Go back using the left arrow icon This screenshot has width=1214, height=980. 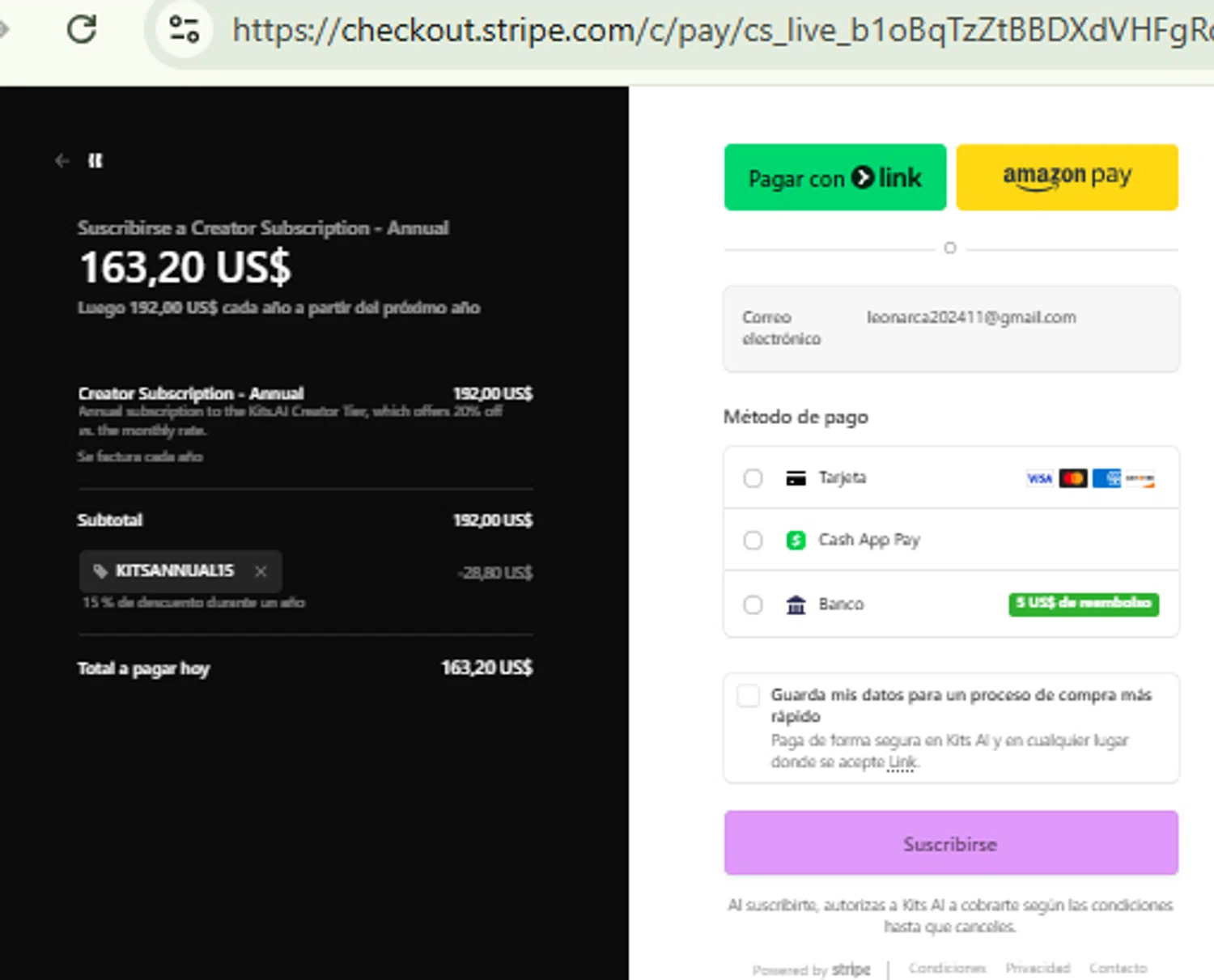point(62,161)
